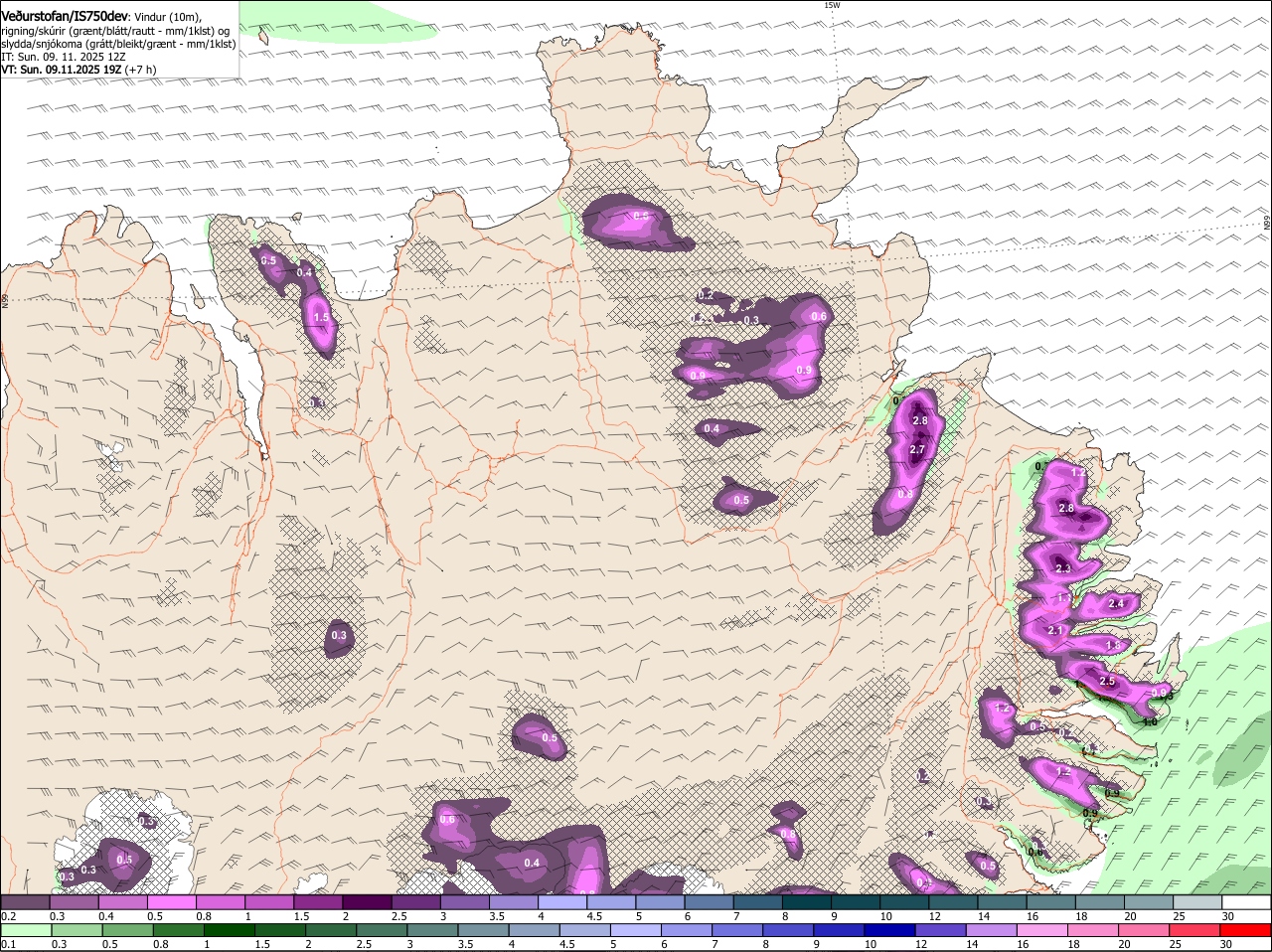The image size is (1272, 952).
Task: Click the Veðurstofan/IS750dev title text
Action: (x=65, y=16)
